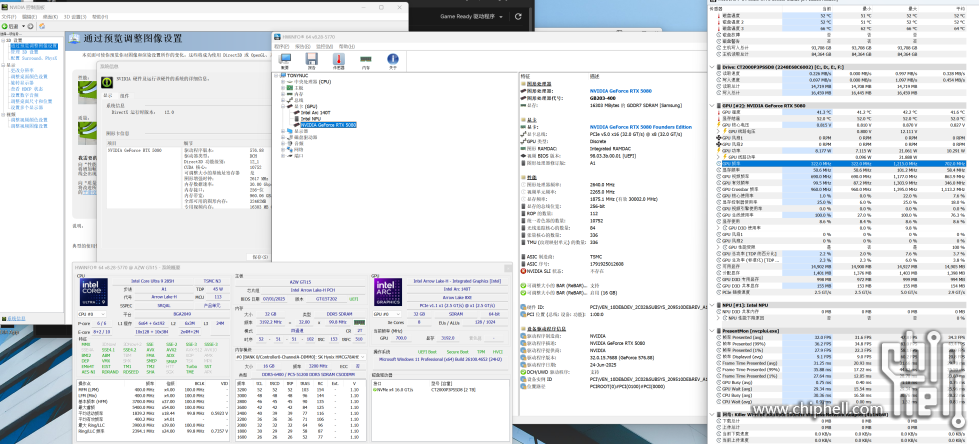979x444 pixels.
Task: Select 网络 in HWiNFO device tree
Action: pos(296,150)
